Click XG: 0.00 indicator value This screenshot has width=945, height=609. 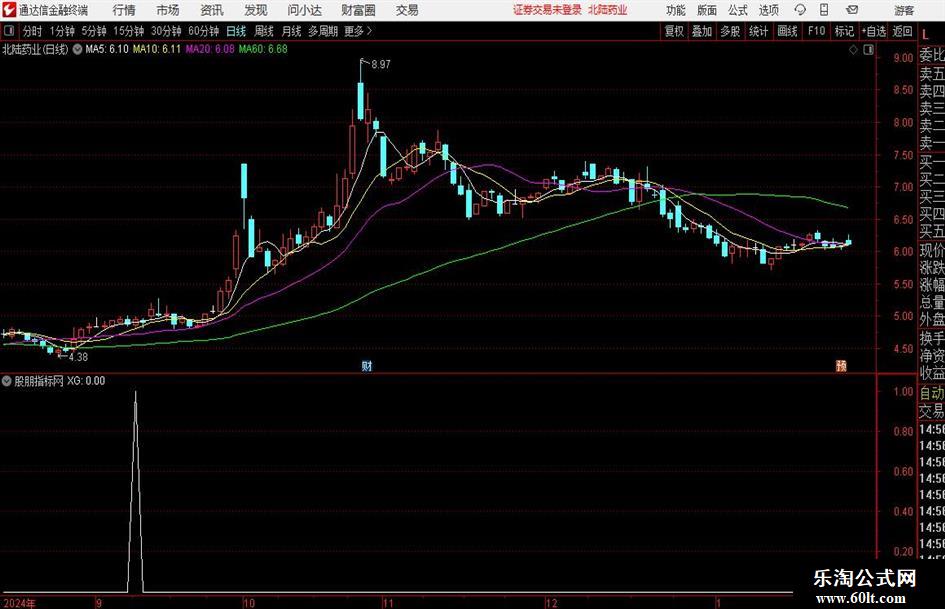[86, 381]
